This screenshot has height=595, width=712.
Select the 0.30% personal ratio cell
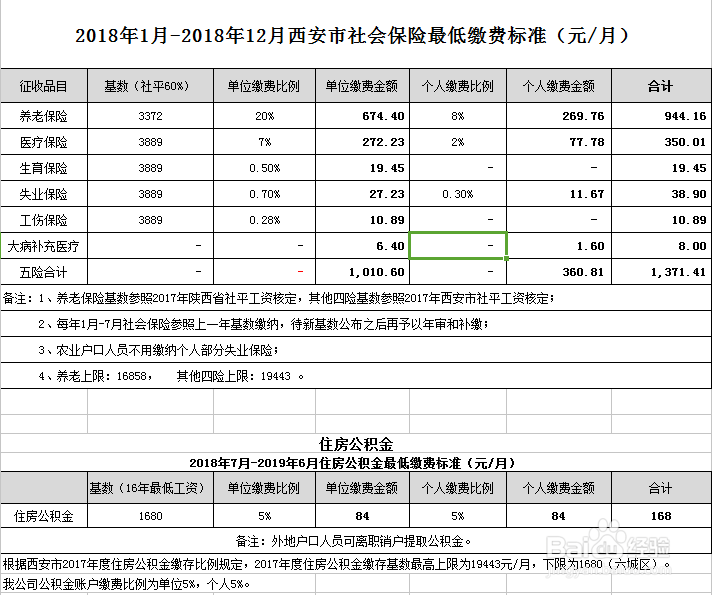point(458,194)
